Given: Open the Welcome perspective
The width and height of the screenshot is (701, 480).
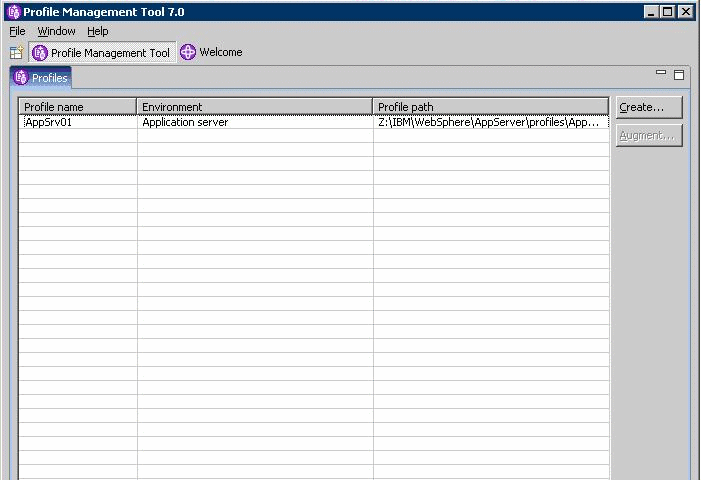Looking at the screenshot, I should tap(211, 52).
